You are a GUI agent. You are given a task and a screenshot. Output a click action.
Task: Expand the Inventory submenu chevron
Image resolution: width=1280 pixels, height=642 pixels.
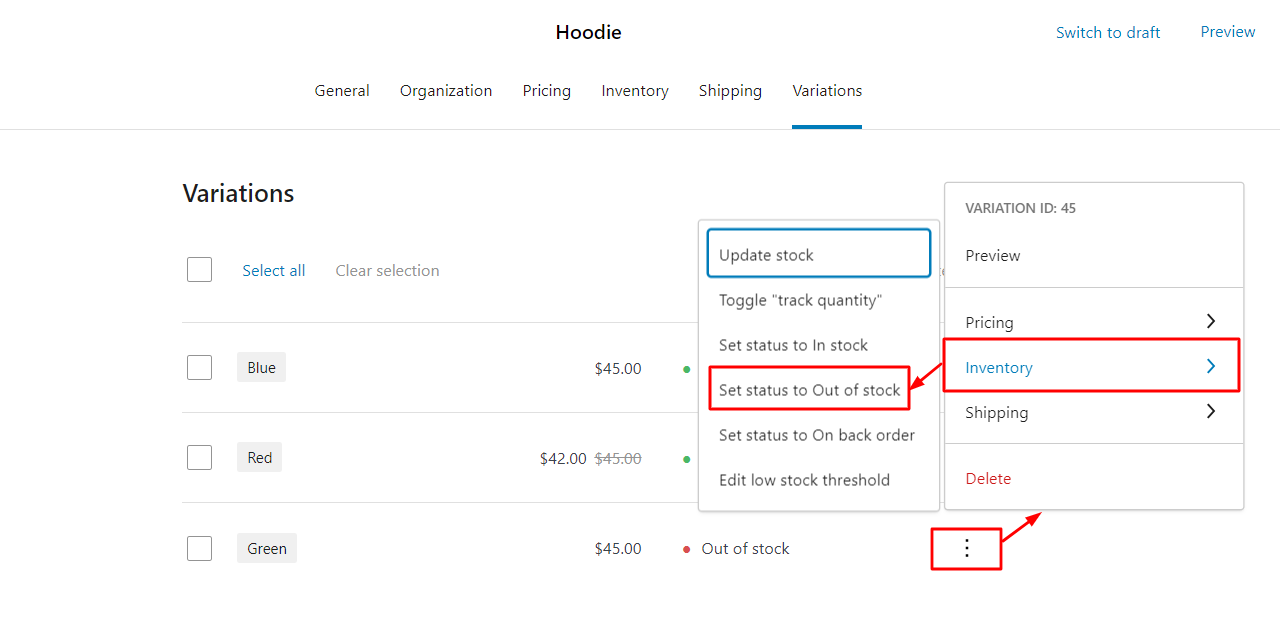click(1210, 367)
